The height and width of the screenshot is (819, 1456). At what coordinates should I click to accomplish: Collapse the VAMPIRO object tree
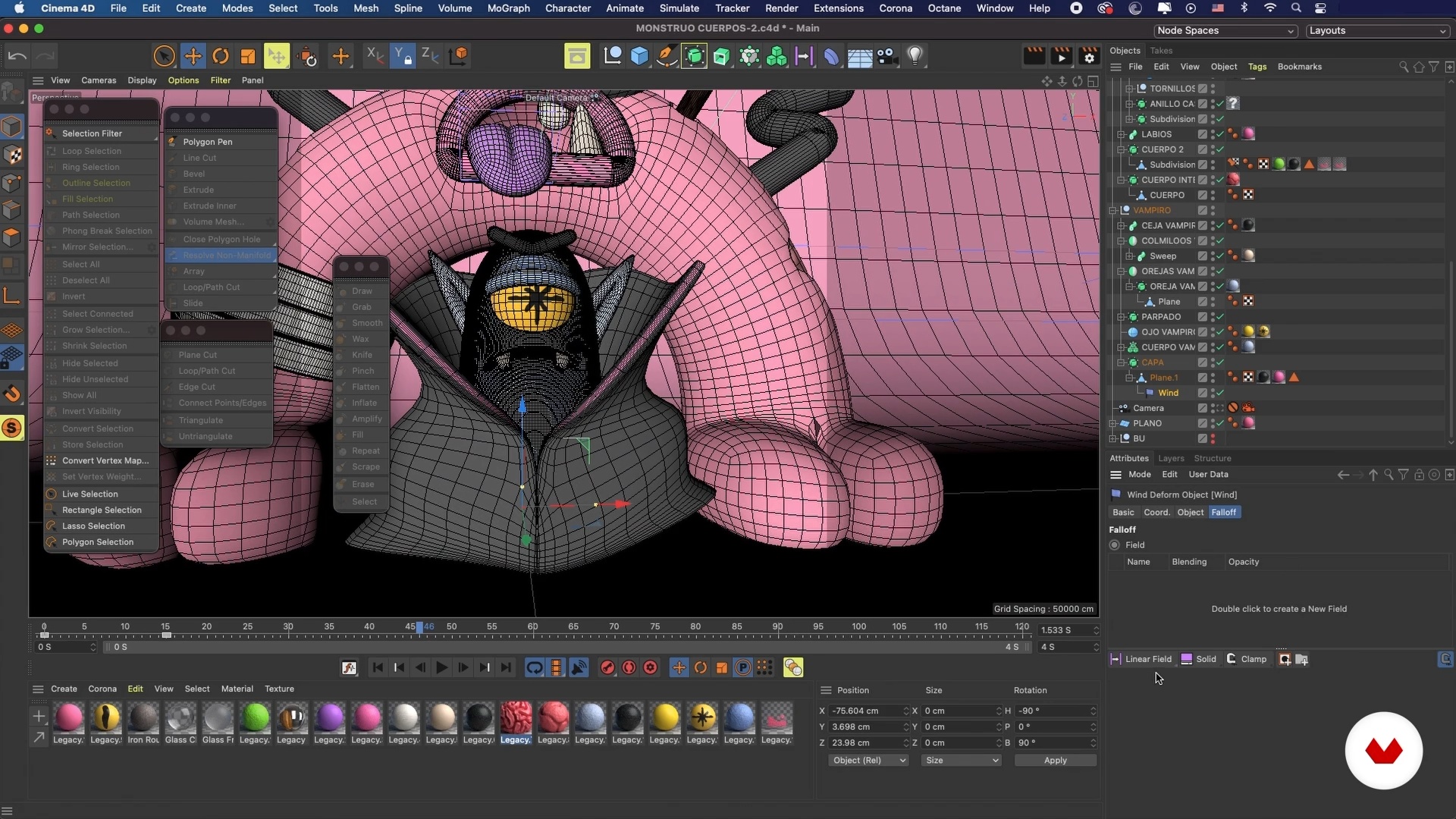pyautogui.click(x=1112, y=210)
